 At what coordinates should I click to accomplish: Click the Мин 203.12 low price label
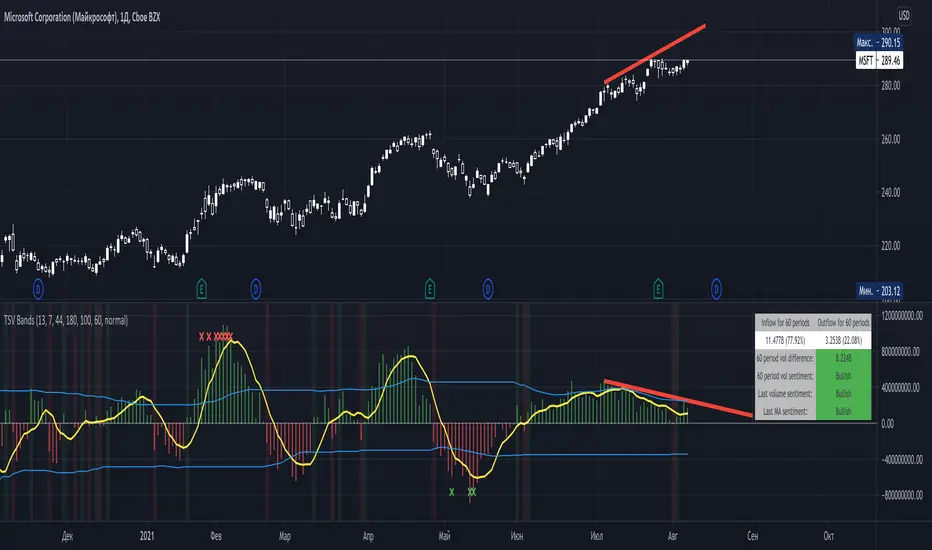879,291
